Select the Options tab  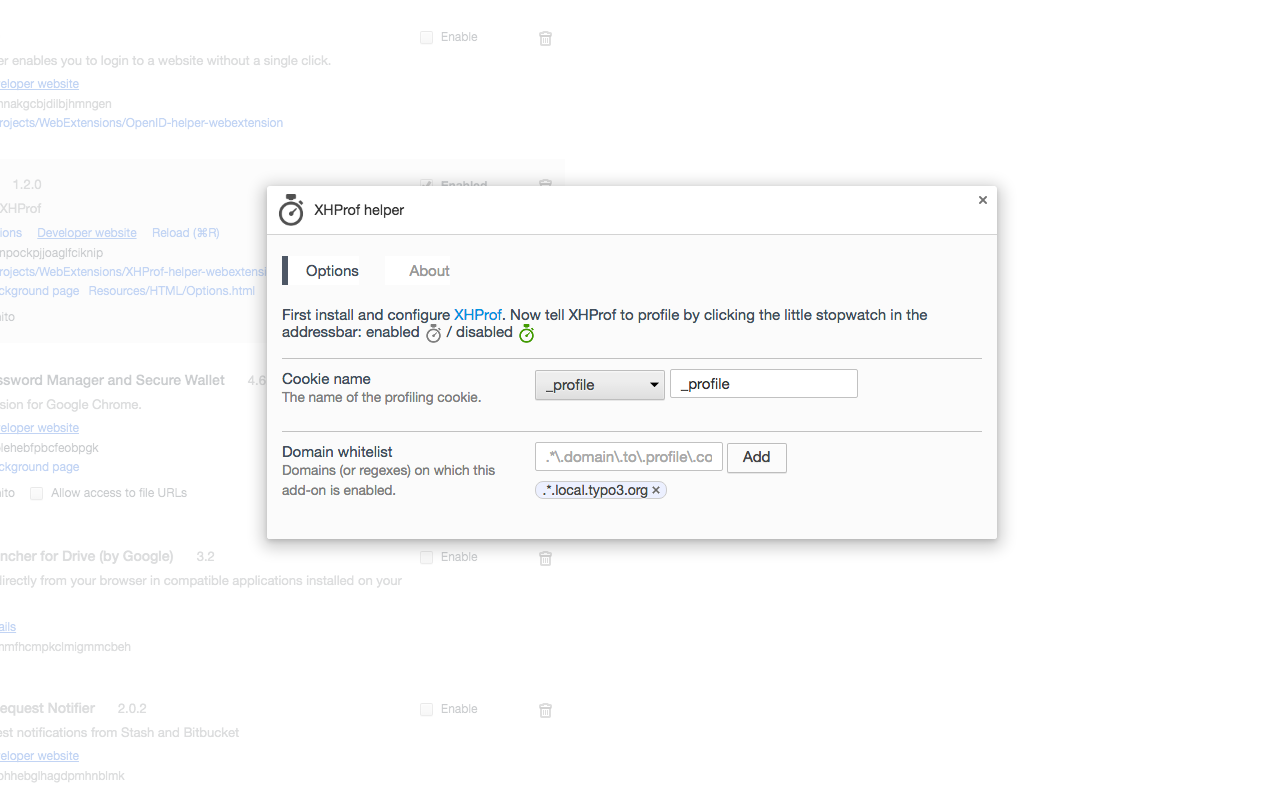(x=331, y=270)
